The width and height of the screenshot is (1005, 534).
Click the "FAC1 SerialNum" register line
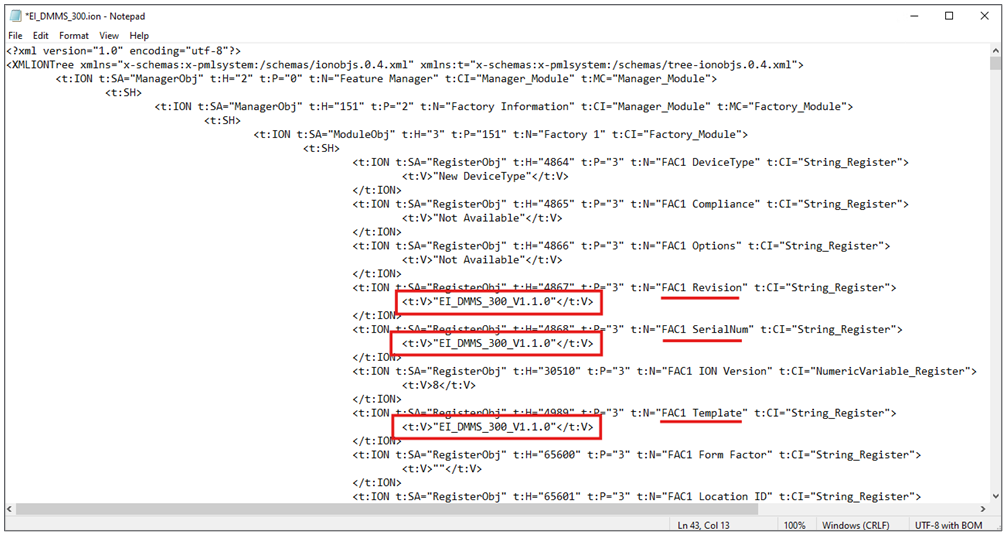(627, 330)
